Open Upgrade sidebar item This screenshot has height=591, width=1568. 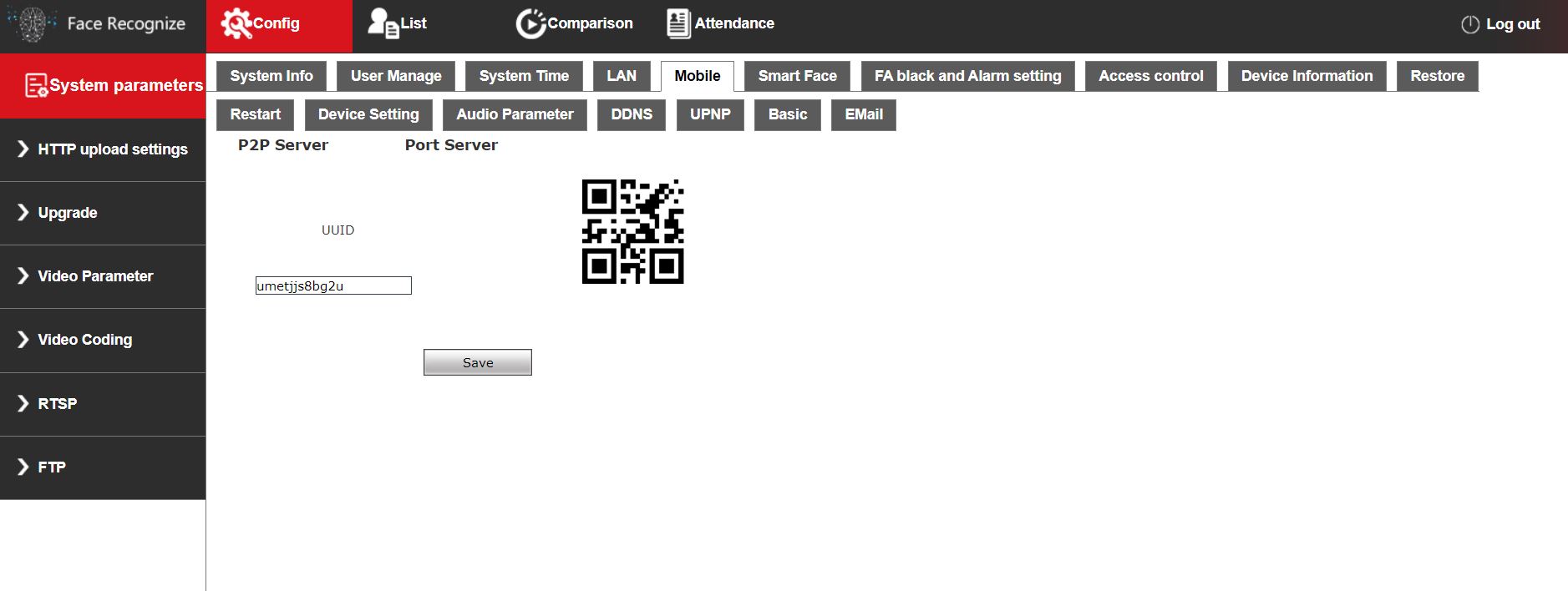[x=103, y=213]
